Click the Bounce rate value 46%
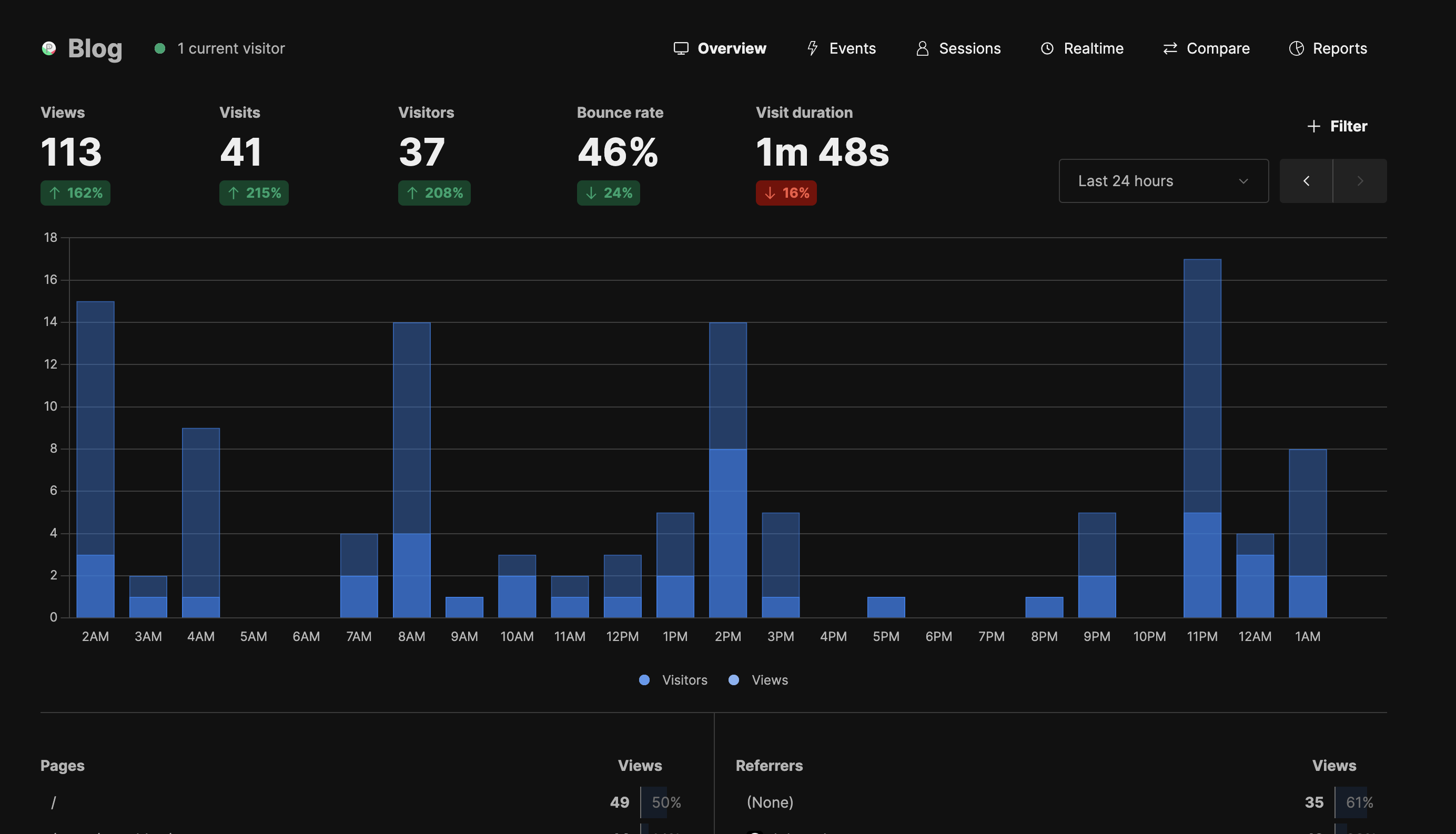Viewport: 1456px width, 834px height. (x=618, y=152)
